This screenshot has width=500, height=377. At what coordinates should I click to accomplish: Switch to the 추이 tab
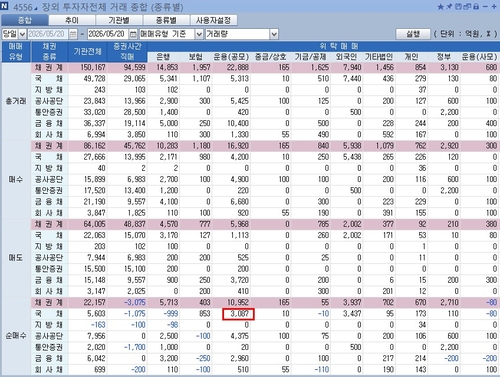(72, 20)
